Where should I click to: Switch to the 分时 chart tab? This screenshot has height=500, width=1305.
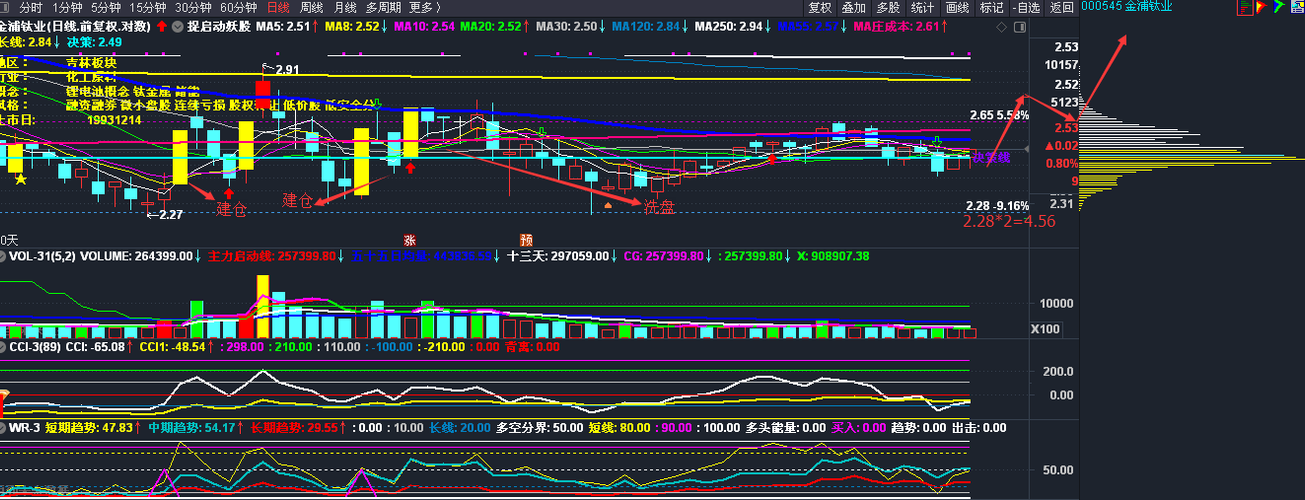coord(31,7)
